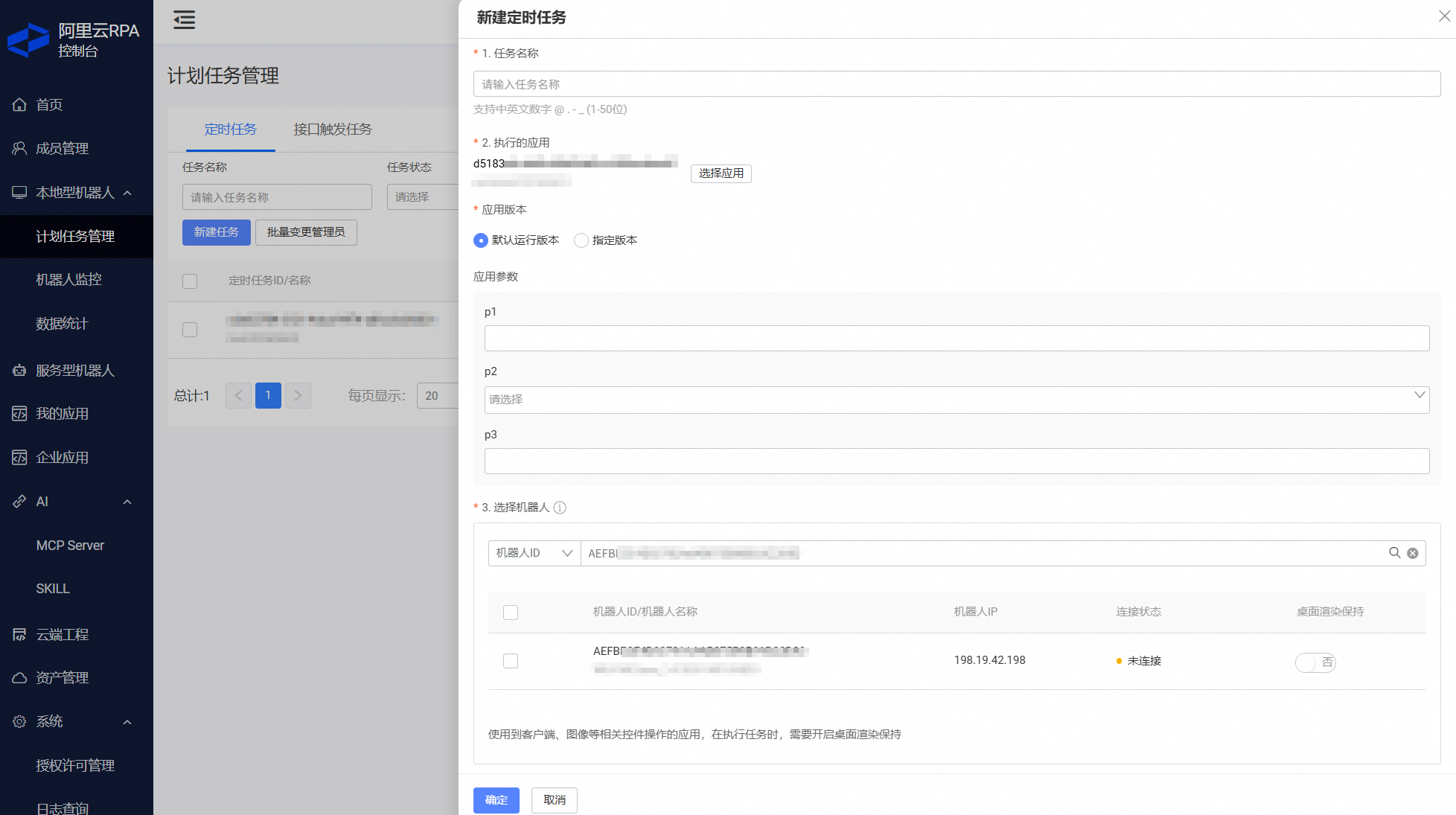This screenshot has height=815, width=1456.
Task: Open the 机器人ID search type dropdown
Action: click(x=534, y=553)
